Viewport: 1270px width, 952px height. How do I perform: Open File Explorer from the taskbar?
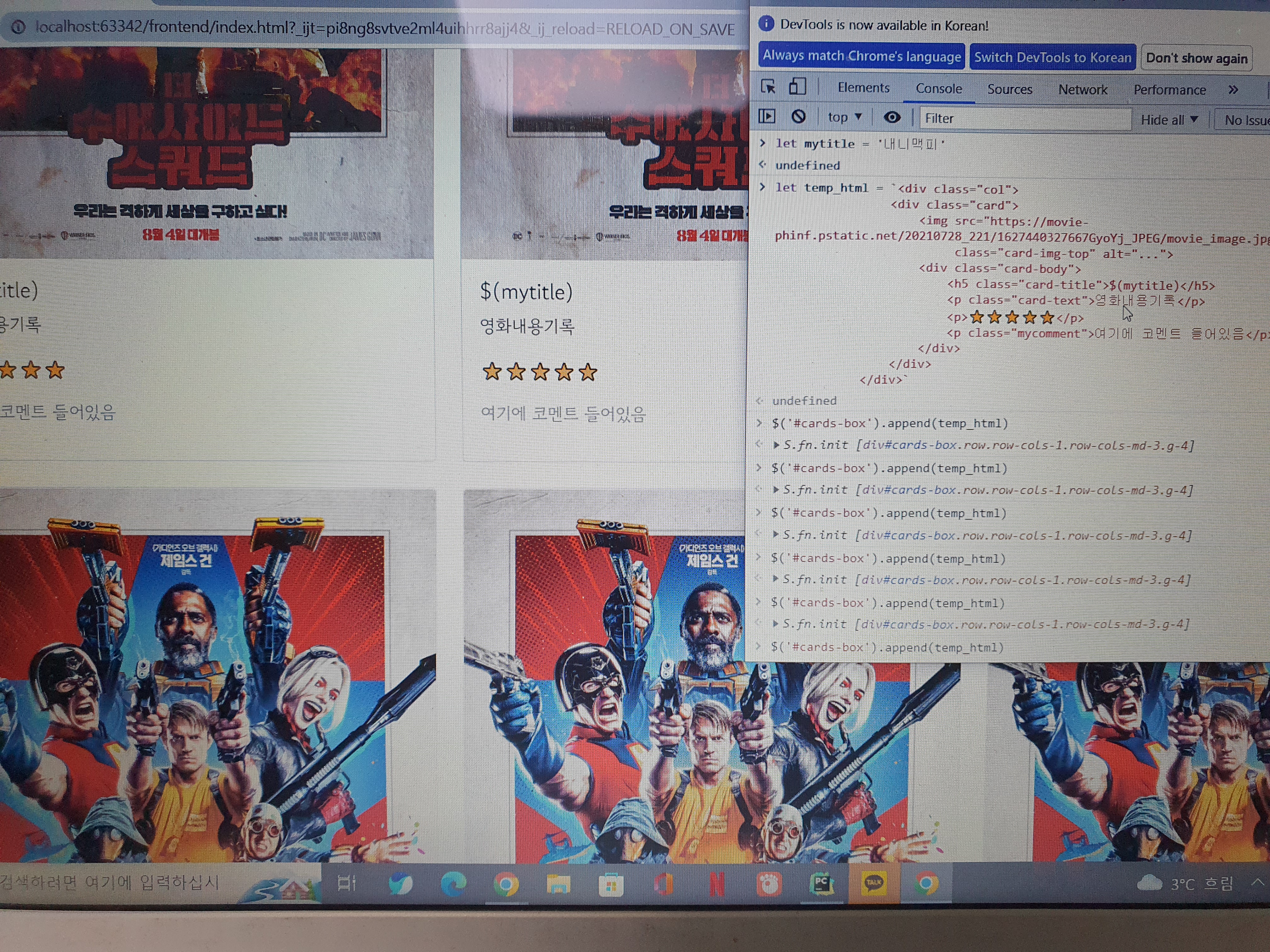pos(558,884)
